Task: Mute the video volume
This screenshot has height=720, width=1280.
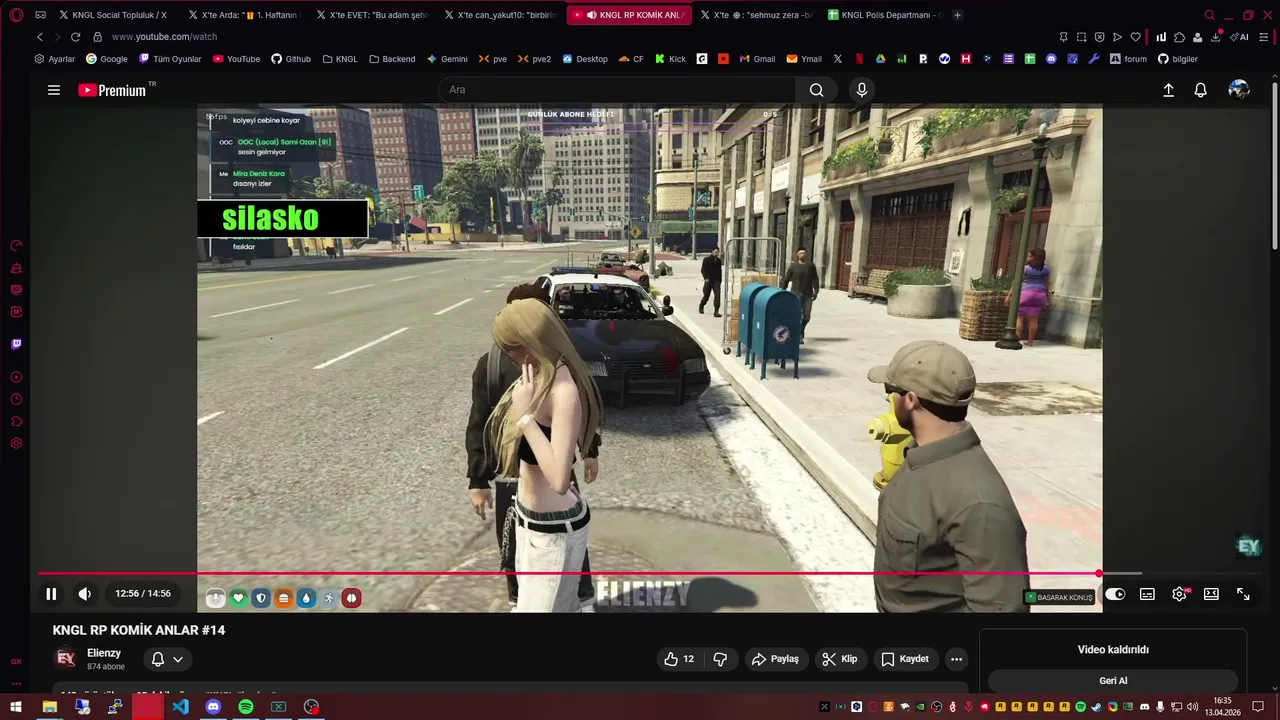Action: (85, 594)
